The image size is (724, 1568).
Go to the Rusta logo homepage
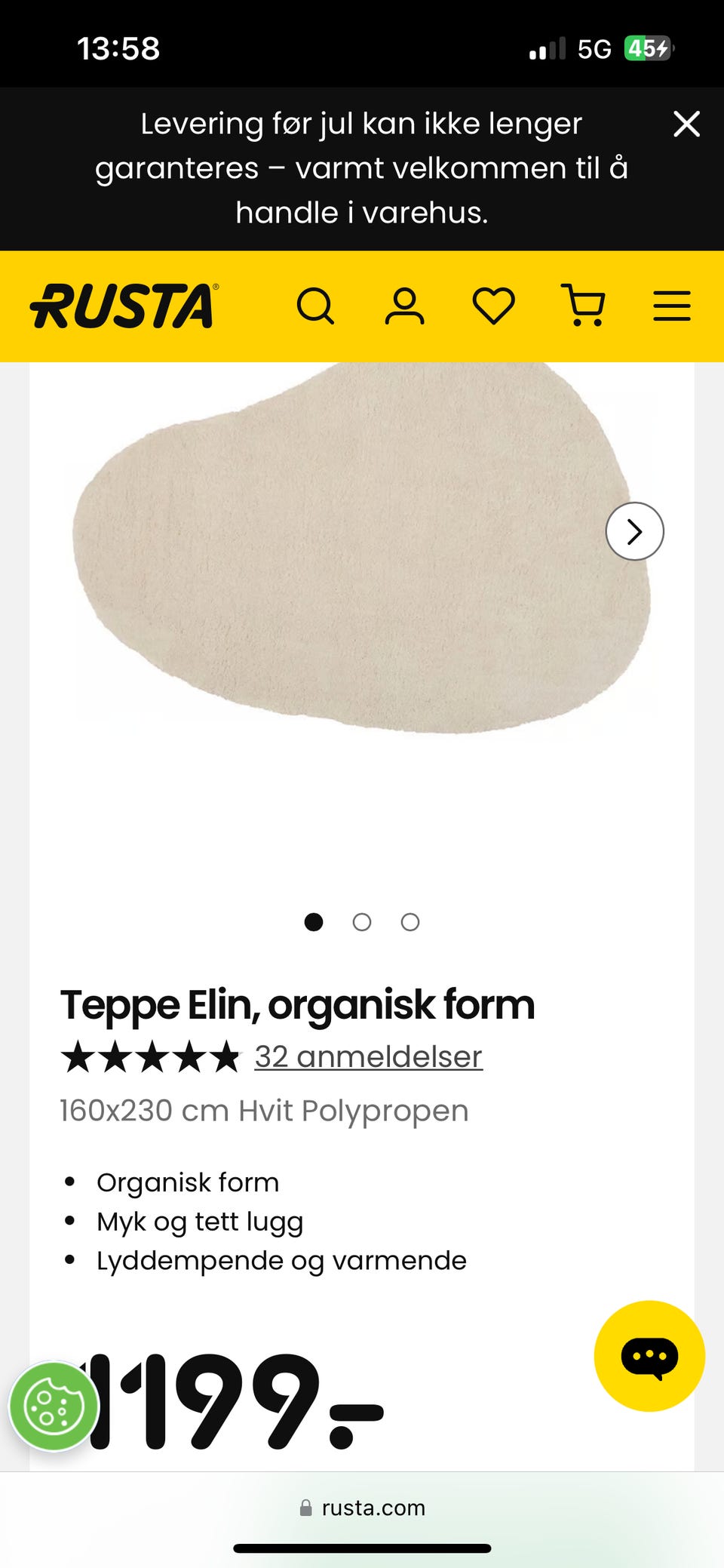[124, 306]
